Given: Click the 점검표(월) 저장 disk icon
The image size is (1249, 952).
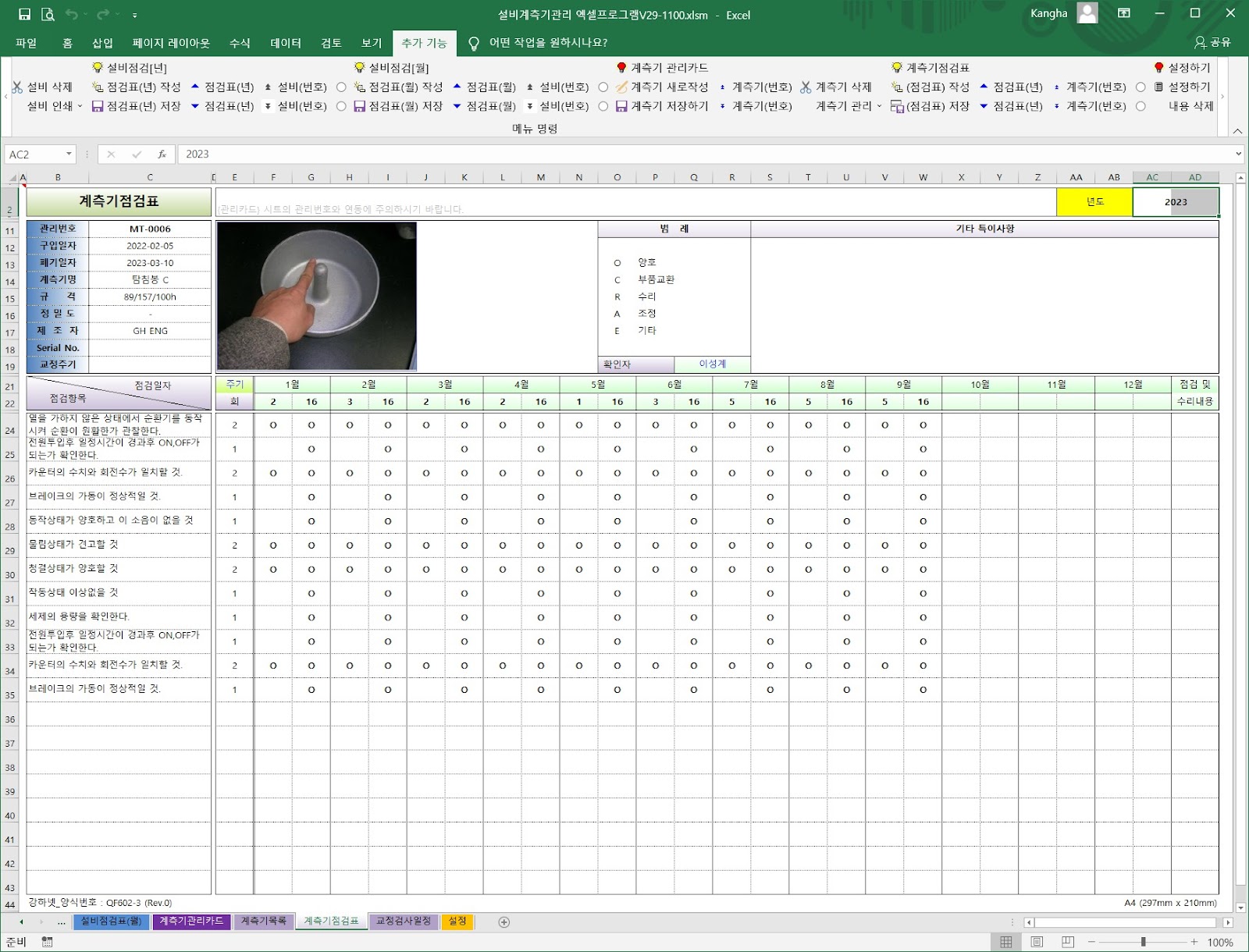Looking at the screenshot, I should pyautogui.click(x=360, y=106).
